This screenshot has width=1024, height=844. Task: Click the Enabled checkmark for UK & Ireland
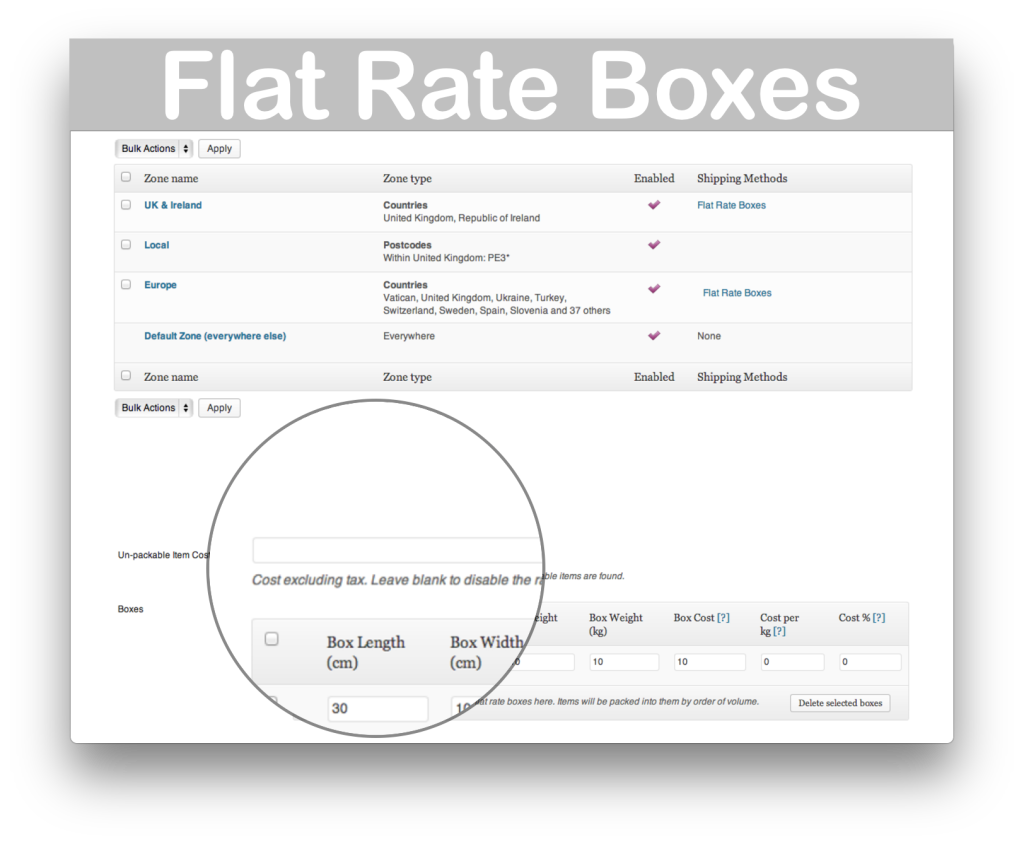click(x=654, y=204)
